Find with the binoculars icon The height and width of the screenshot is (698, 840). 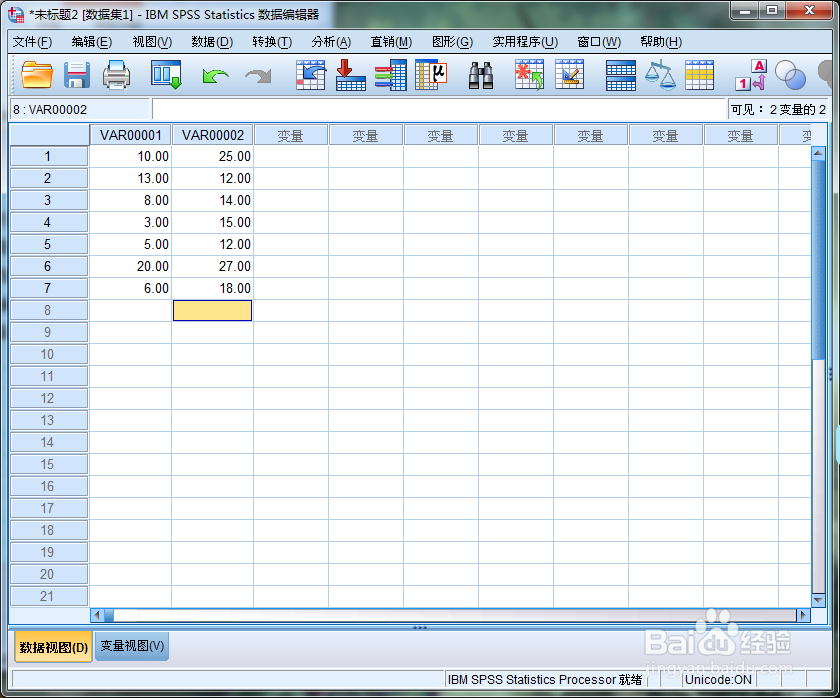point(481,75)
